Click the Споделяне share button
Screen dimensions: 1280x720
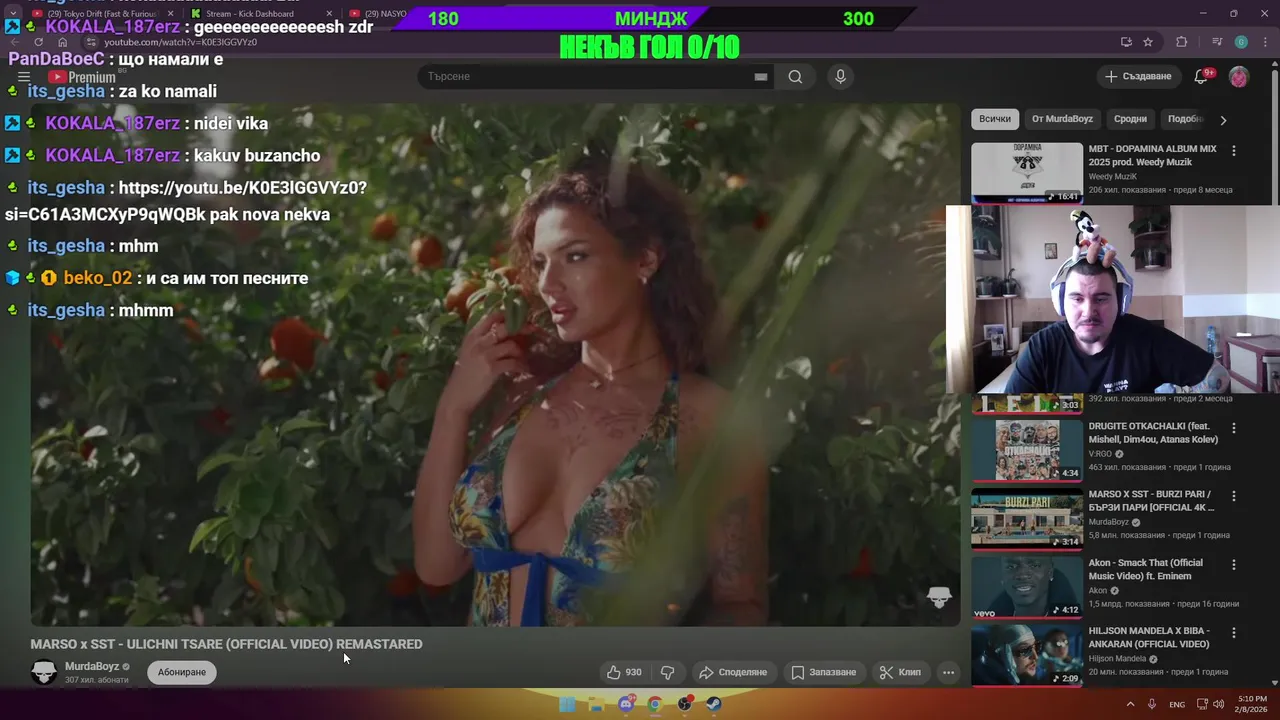[733, 672]
